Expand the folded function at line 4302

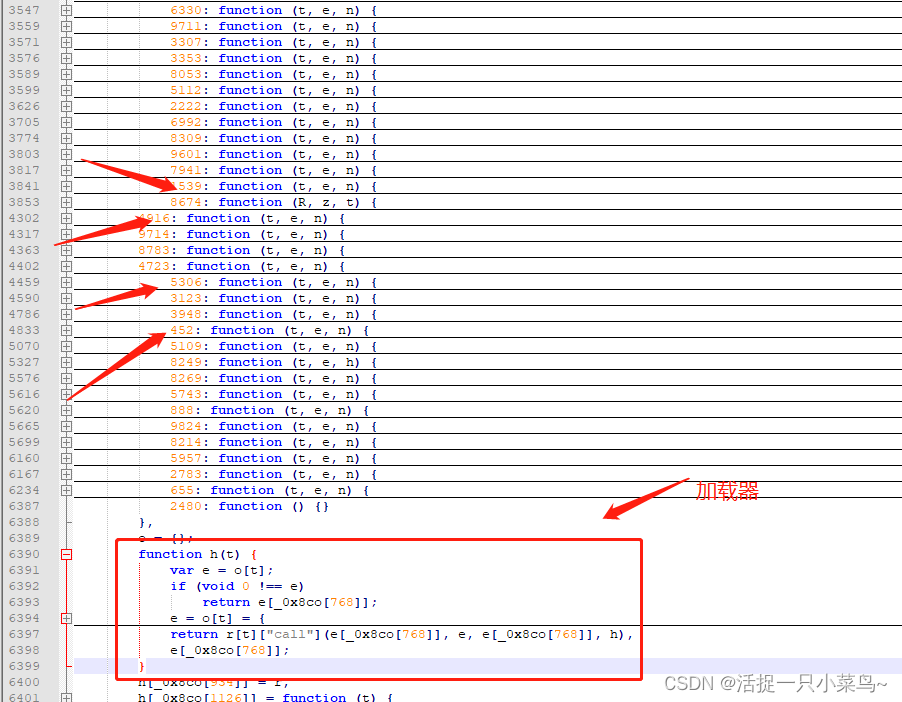[66, 218]
